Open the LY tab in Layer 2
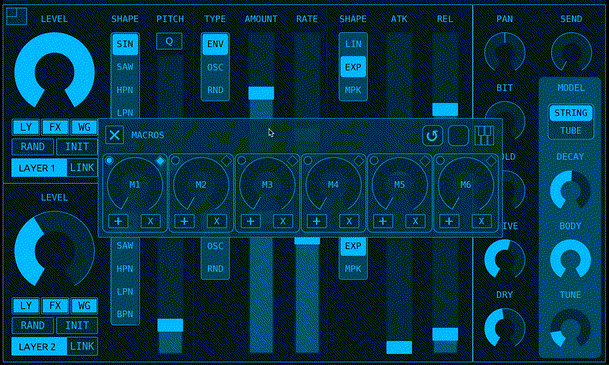This screenshot has height=365, width=609. [x=26, y=306]
